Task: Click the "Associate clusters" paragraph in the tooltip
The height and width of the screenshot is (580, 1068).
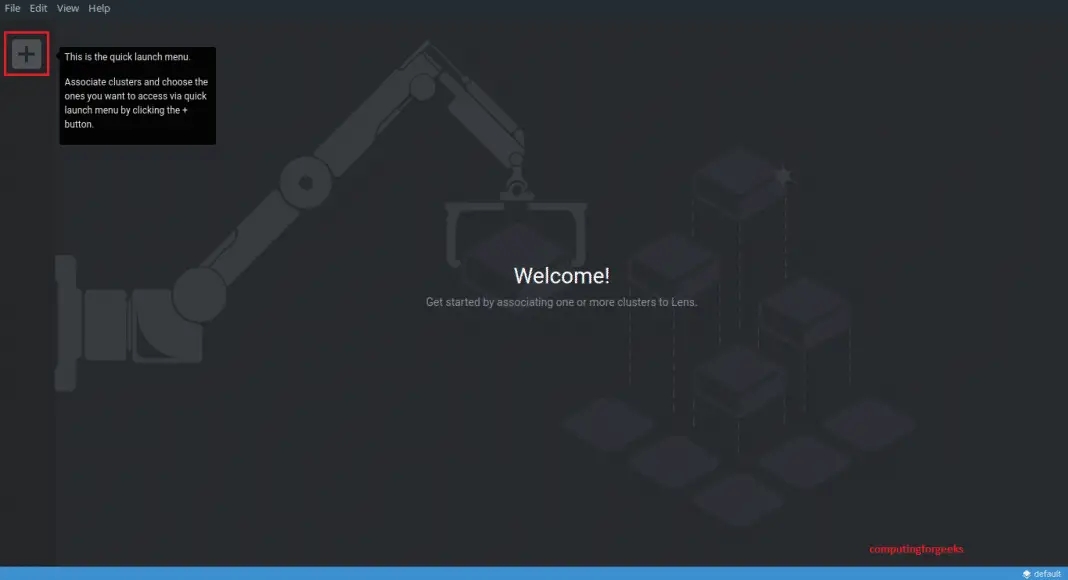Action: pos(136,103)
